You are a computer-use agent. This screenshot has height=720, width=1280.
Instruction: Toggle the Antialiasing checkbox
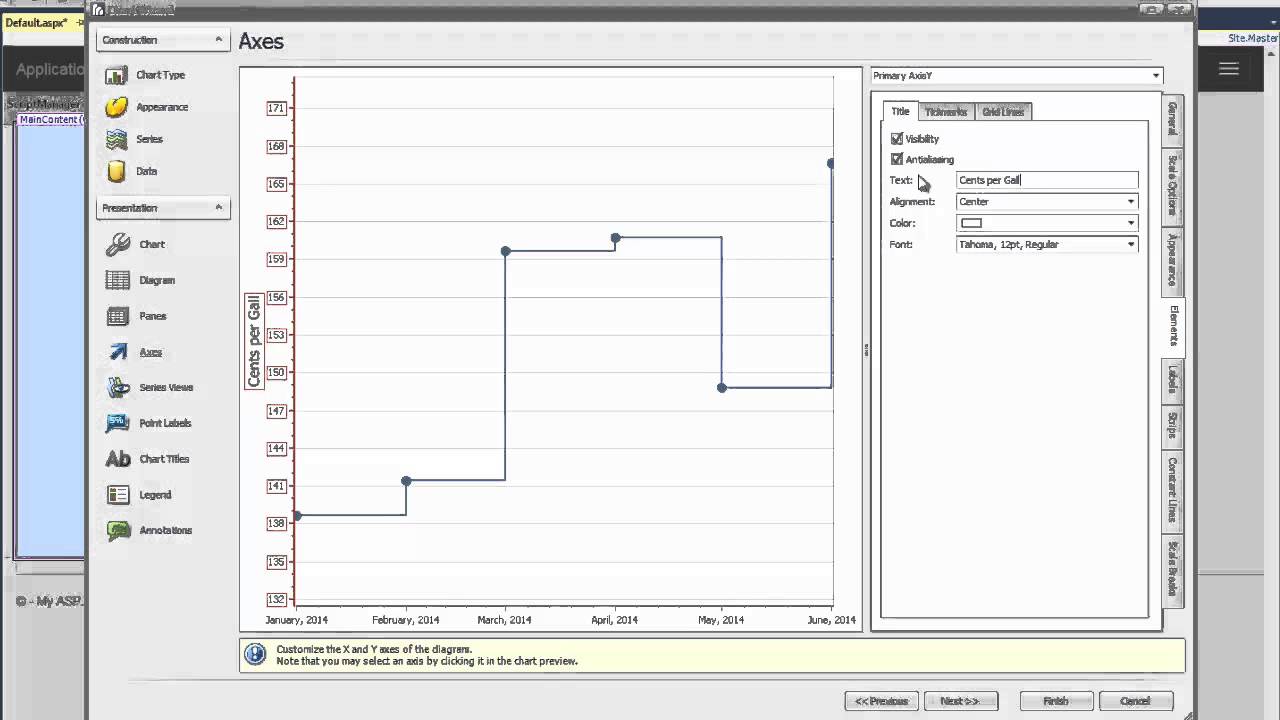pos(897,159)
